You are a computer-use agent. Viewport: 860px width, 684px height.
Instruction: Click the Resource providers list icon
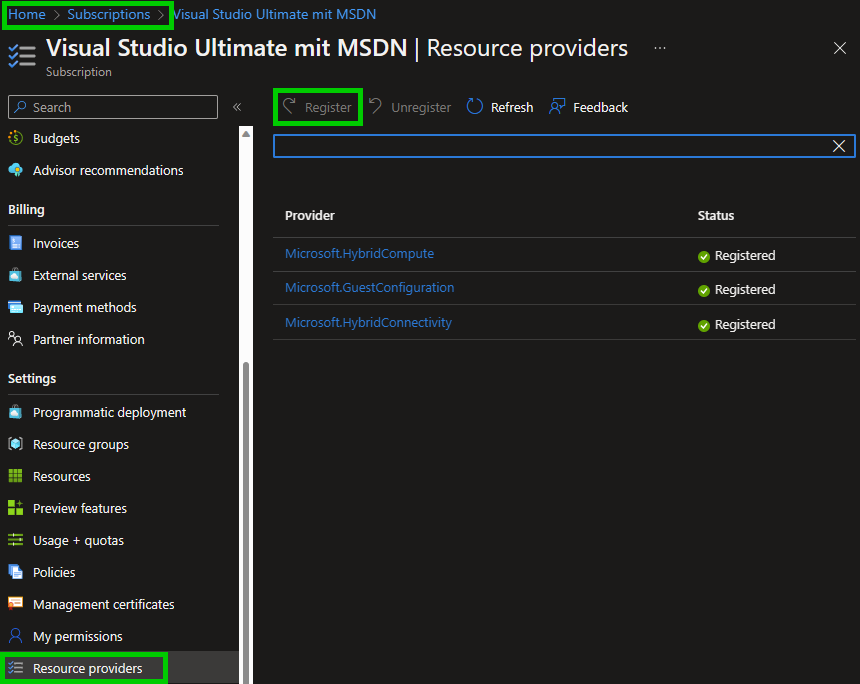click(x=15, y=668)
